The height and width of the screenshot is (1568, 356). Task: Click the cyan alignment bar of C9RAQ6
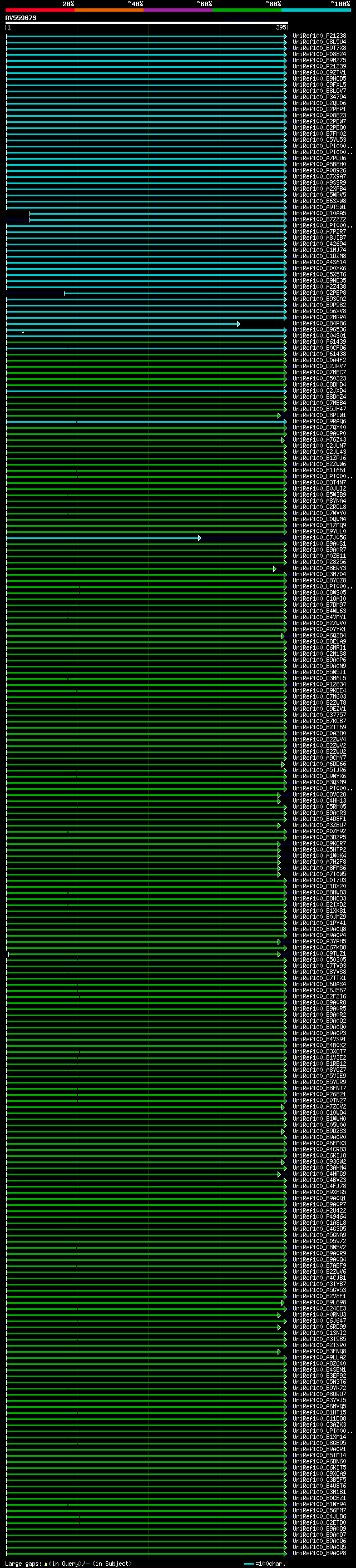[146, 422]
